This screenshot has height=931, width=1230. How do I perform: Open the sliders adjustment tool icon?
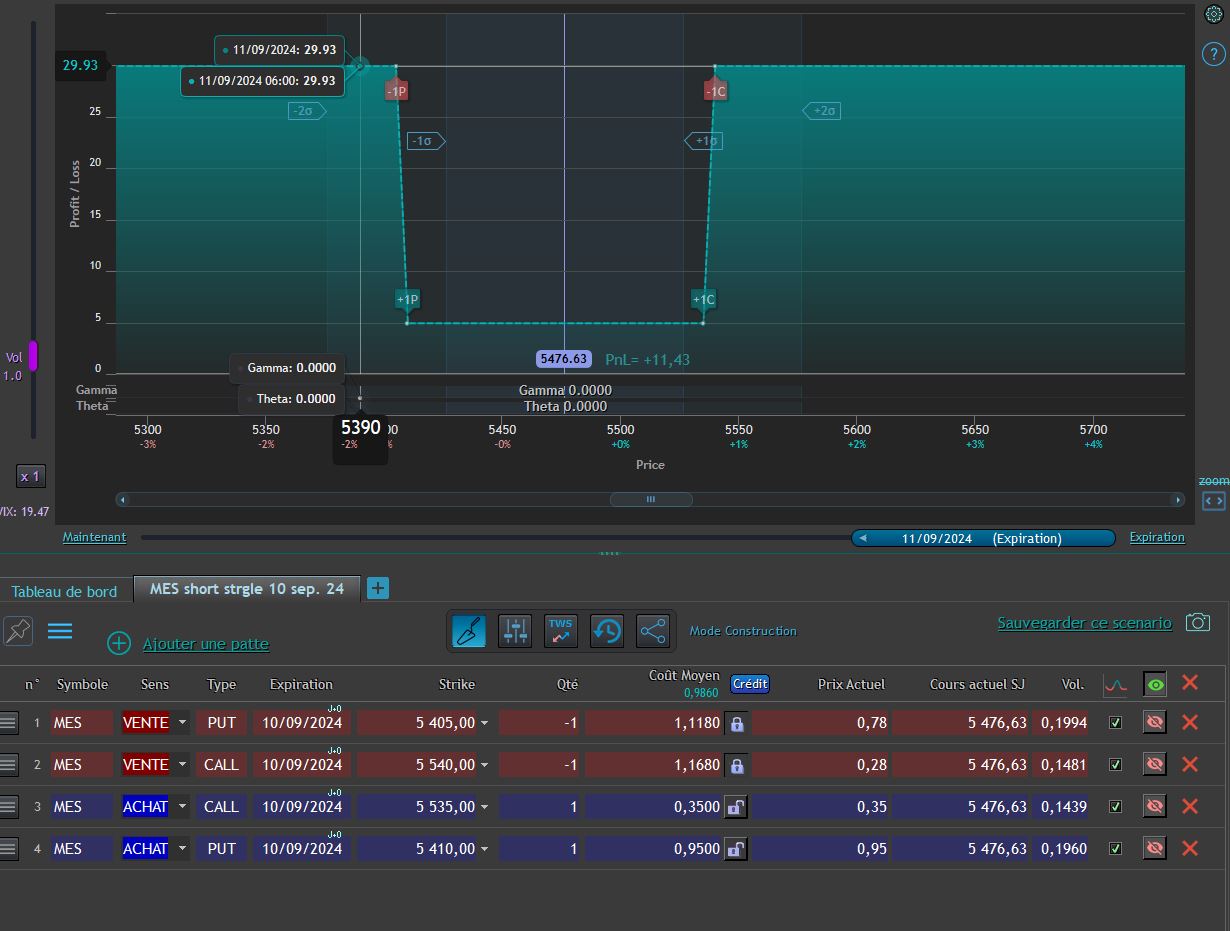[x=515, y=631]
